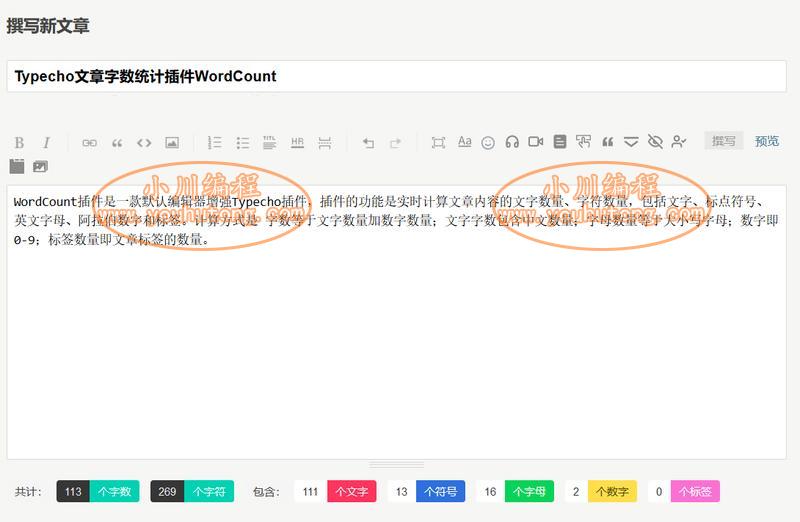Insert a code block with the angle-brackets icon
This screenshot has width=800, height=522.
[144, 142]
